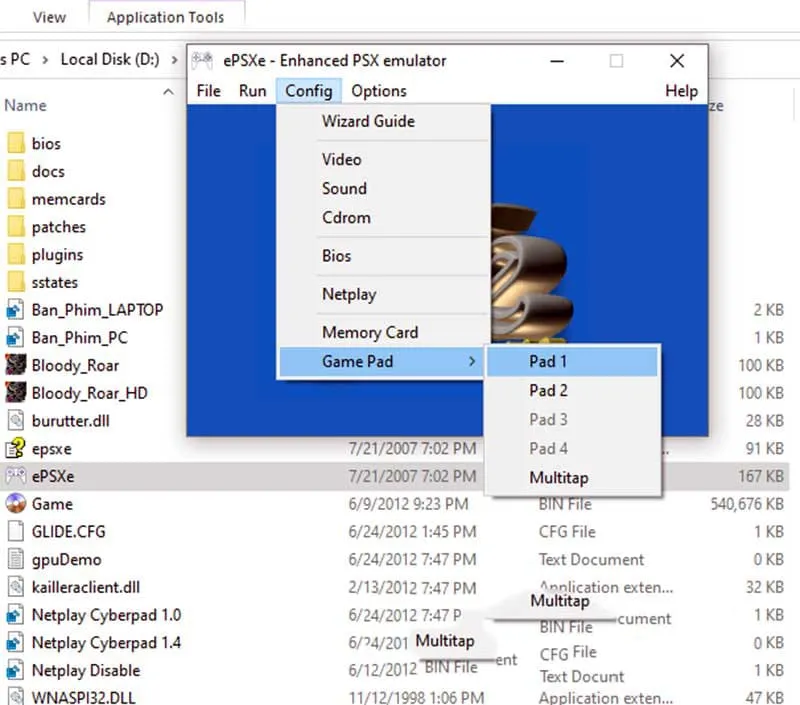Expand the chevron after Local Disk (D:)
The width and height of the screenshot is (800, 705).
coord(174,60)
